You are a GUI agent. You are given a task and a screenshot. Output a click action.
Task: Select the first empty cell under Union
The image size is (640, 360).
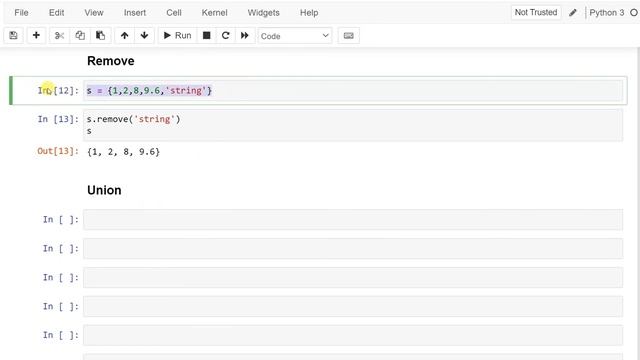click(x=353, y=220)
